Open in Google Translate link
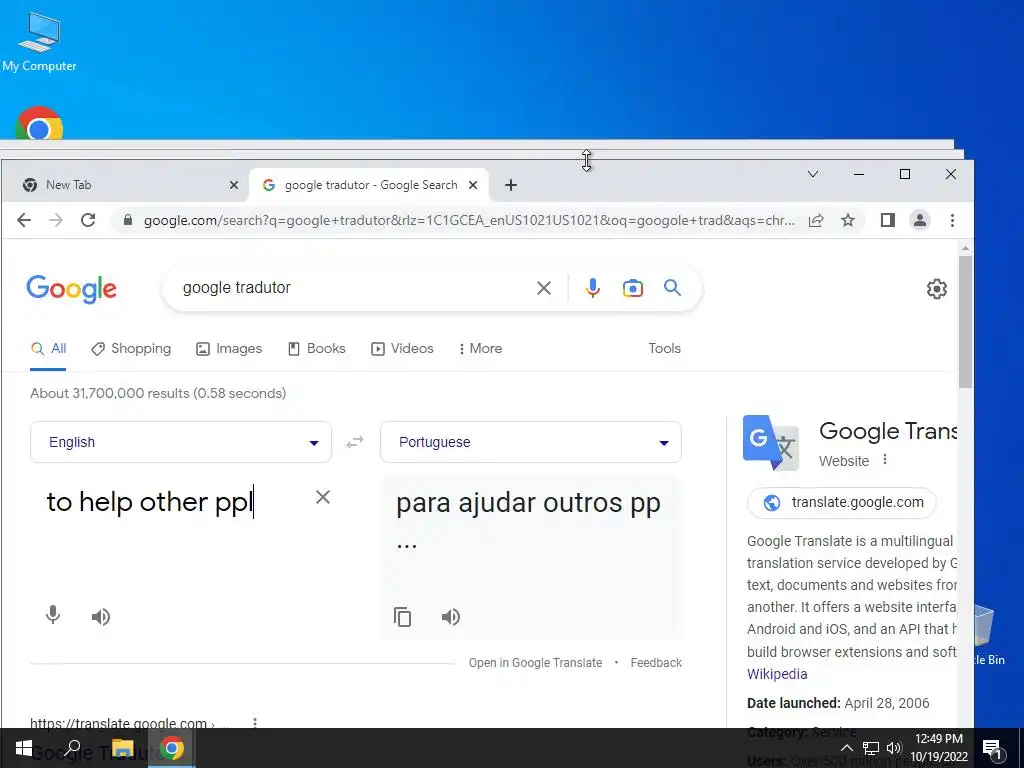Viewport: 1024px width, 768px height. click(536, 663)
